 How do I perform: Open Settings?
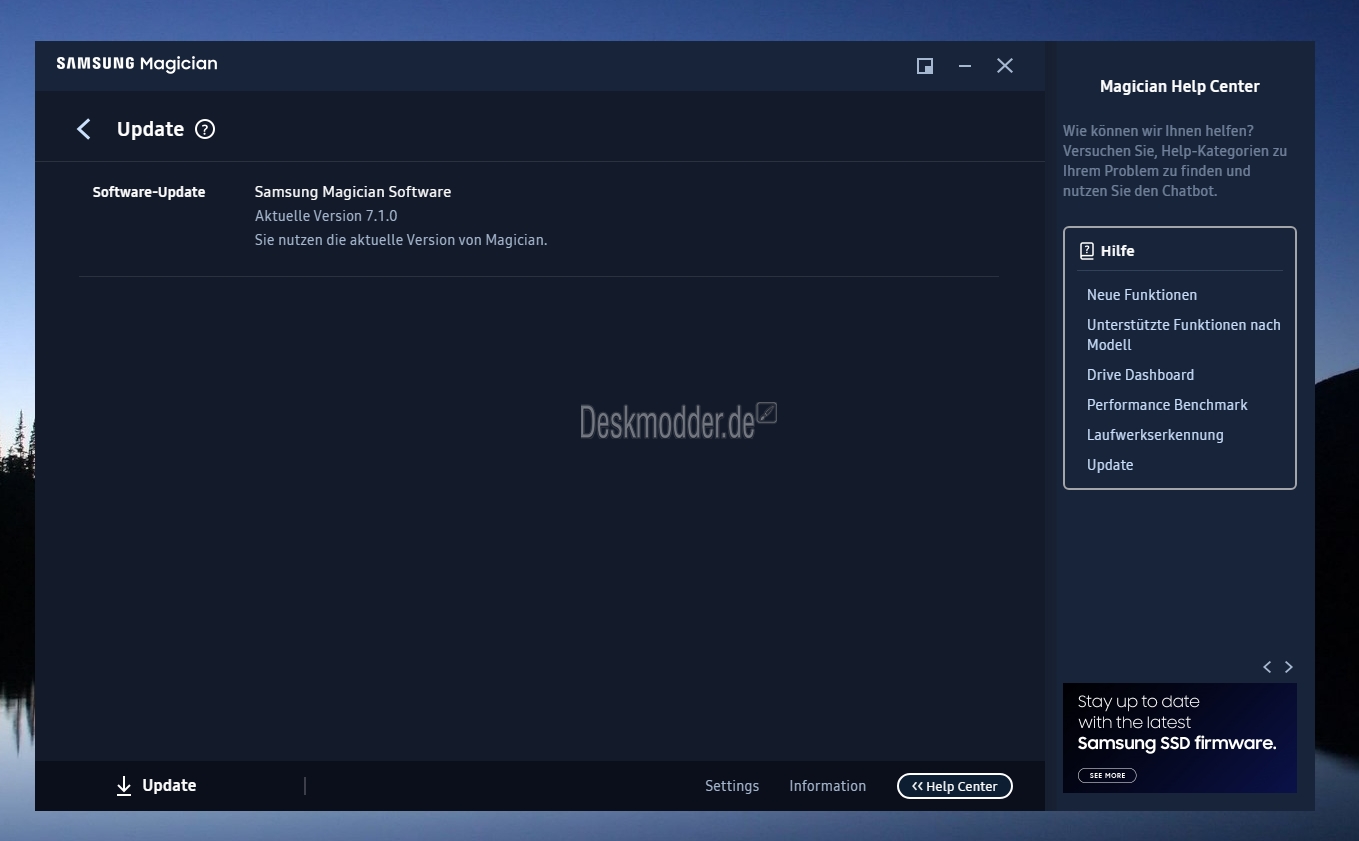click(732, 786)
